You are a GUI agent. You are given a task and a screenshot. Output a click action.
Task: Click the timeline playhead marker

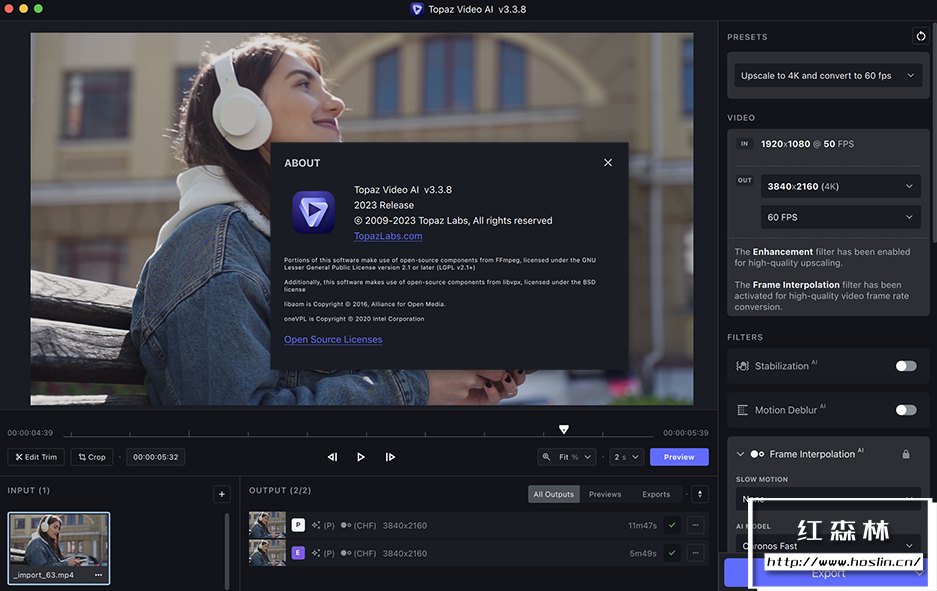point(564,429)
